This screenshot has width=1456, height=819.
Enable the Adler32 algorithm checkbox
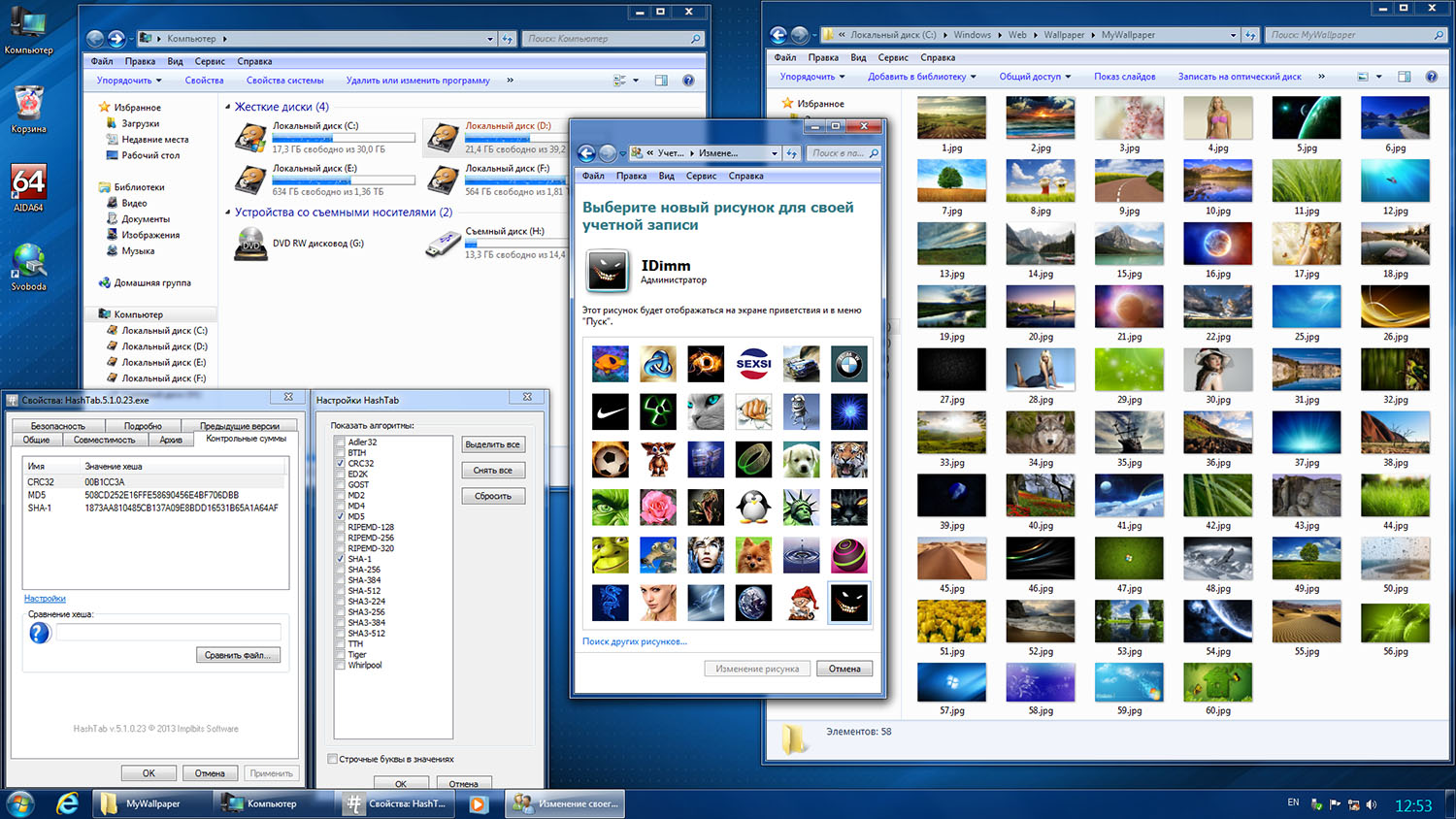(x=341, y=442)
